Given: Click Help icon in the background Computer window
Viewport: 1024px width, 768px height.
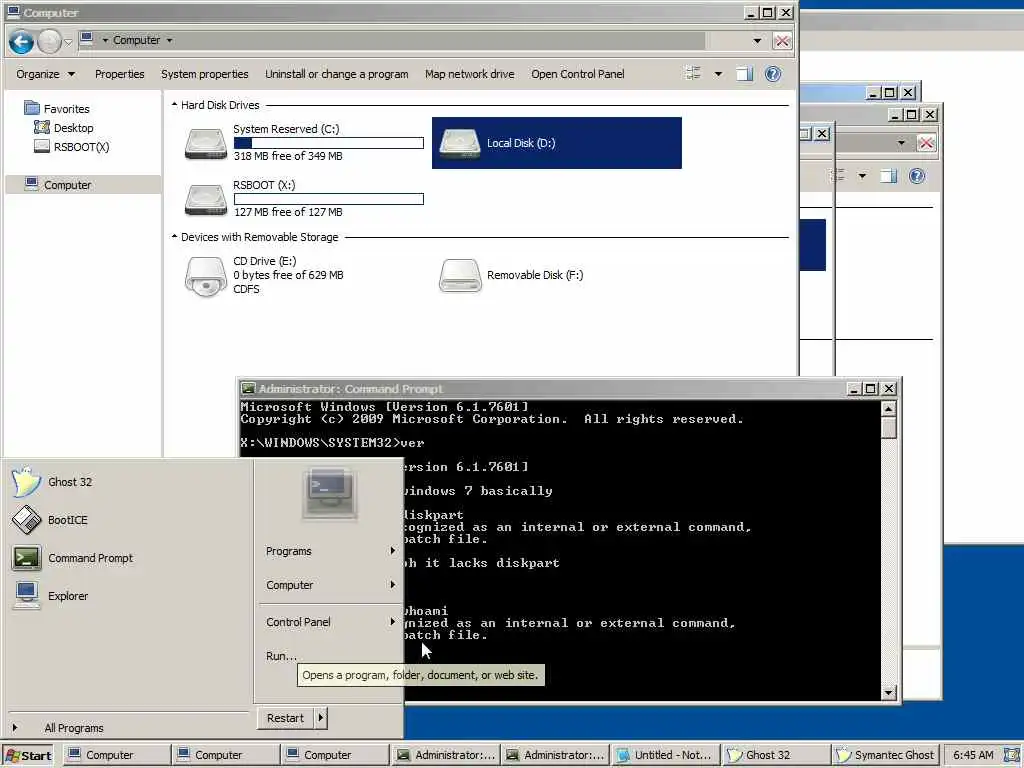Looking at the screenshot, I should 917,176.
